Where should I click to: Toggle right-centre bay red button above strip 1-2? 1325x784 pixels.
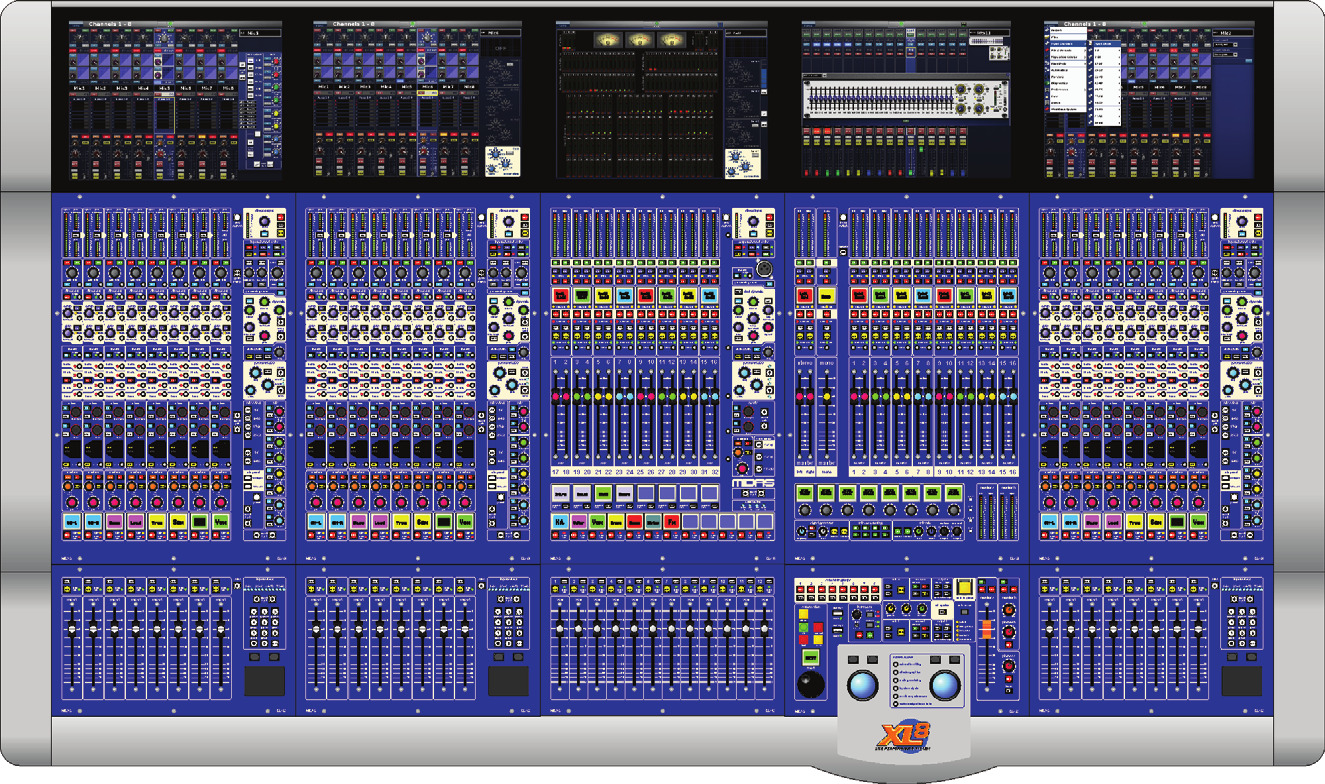click(x=859, y=296)
